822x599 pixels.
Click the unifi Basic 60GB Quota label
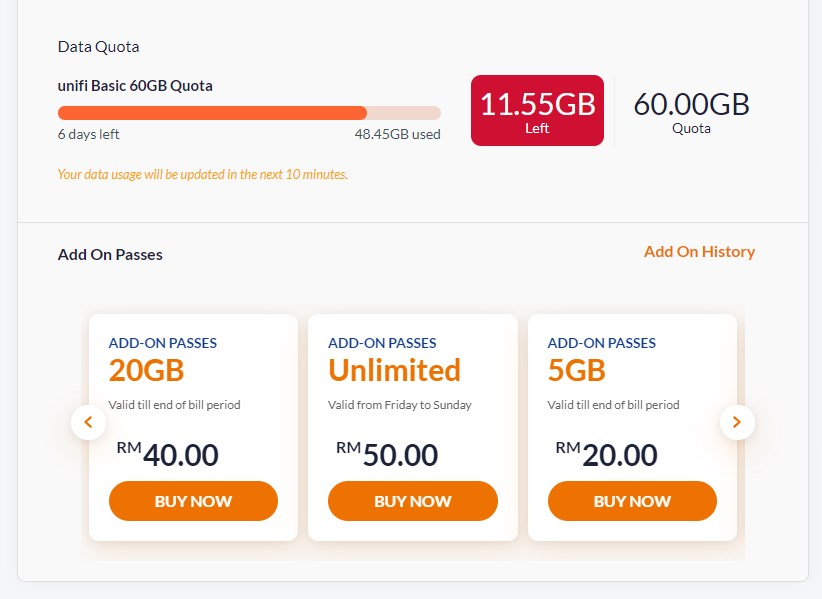(x=135, y=86)
